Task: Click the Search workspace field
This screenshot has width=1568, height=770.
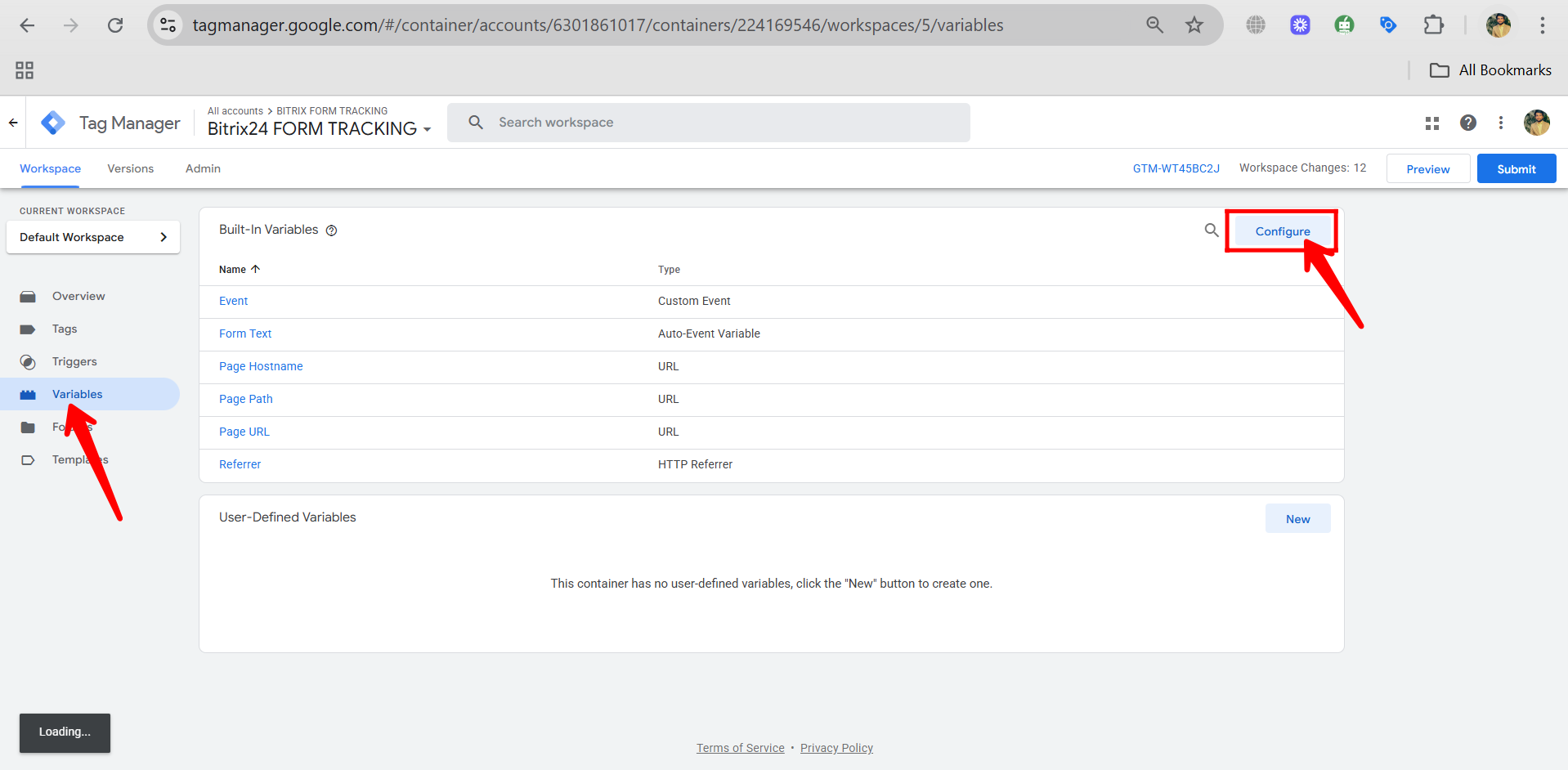Action: coord(708,123)
